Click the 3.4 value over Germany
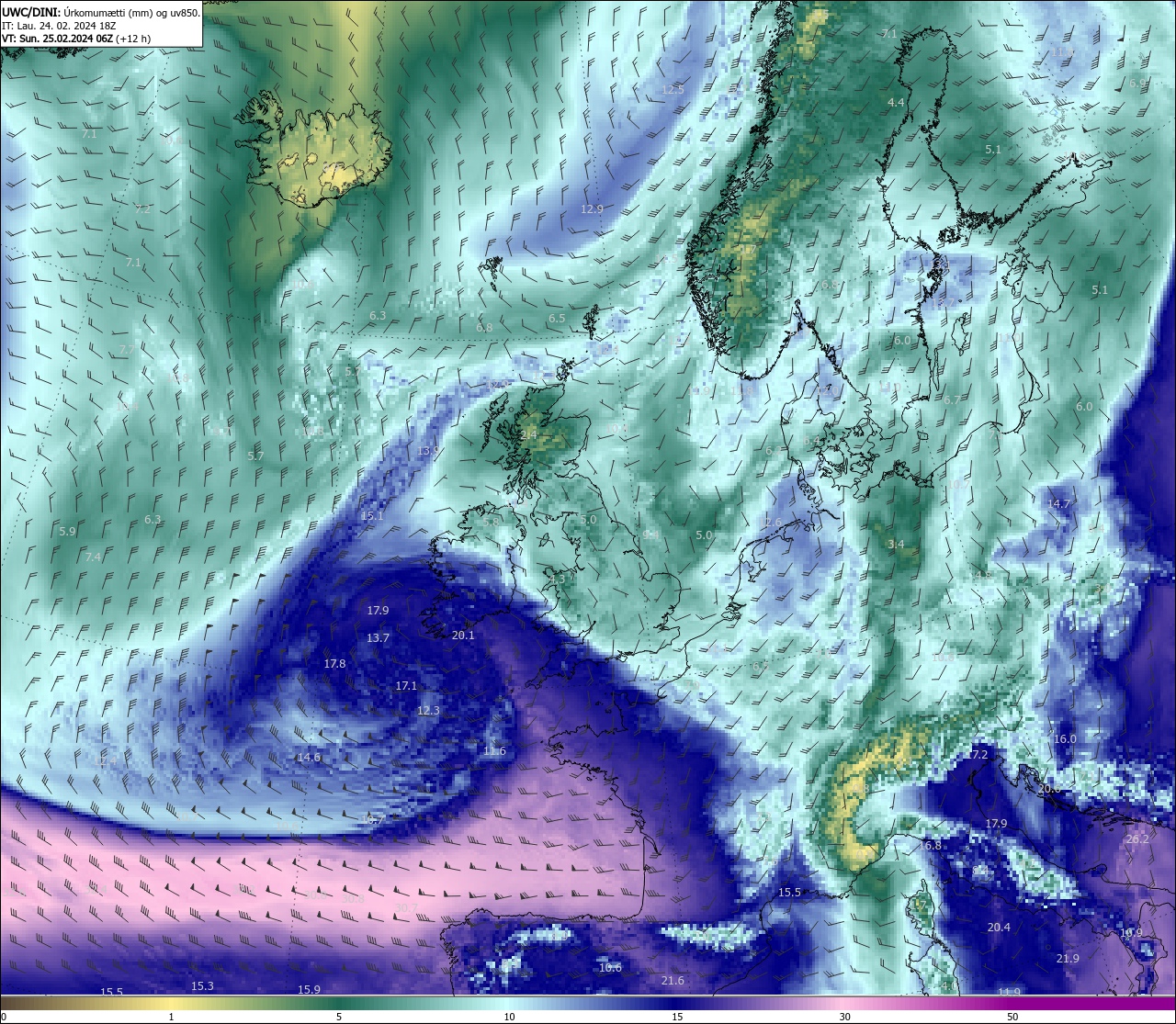The width and height of the screenshot is (1176, 1024). tap(896, 545)
